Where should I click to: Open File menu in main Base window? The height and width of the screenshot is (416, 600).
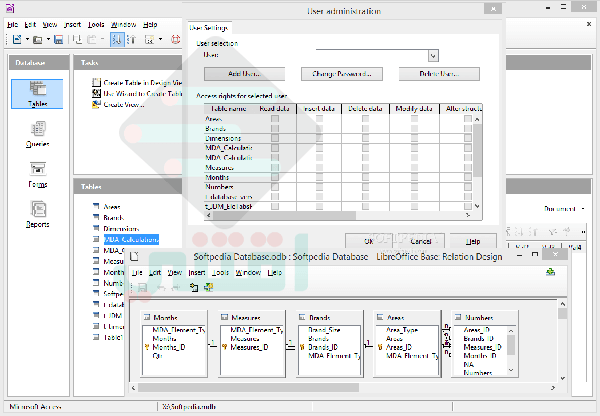[13, 24]
